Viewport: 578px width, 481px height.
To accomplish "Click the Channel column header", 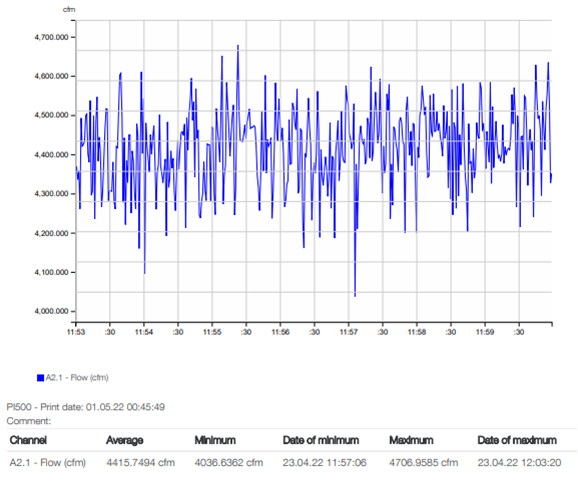I will tap(28, 440).
